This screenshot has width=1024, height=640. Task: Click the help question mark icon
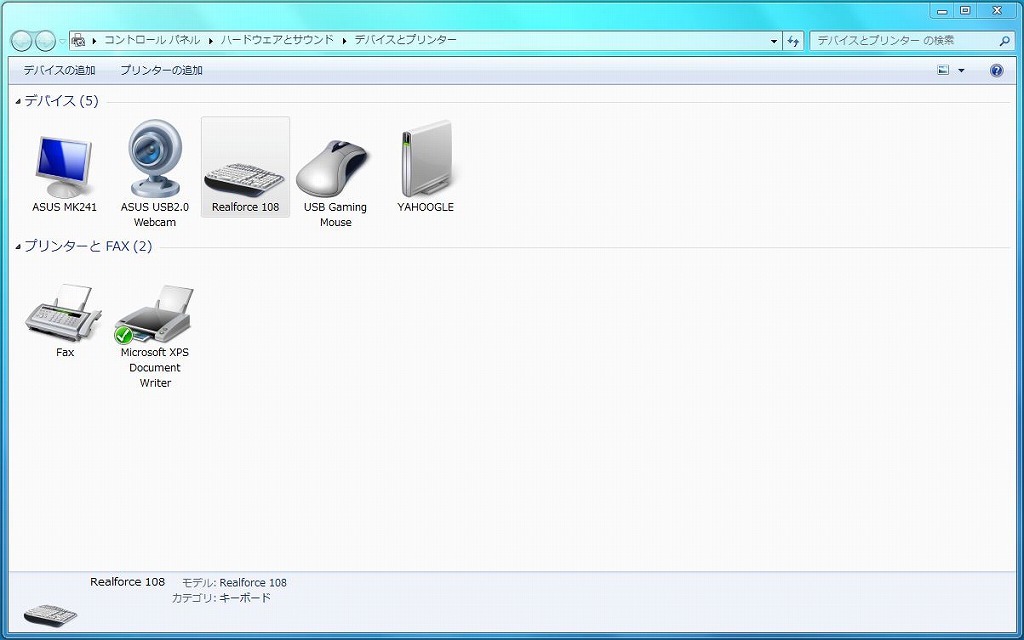(997, 71)
